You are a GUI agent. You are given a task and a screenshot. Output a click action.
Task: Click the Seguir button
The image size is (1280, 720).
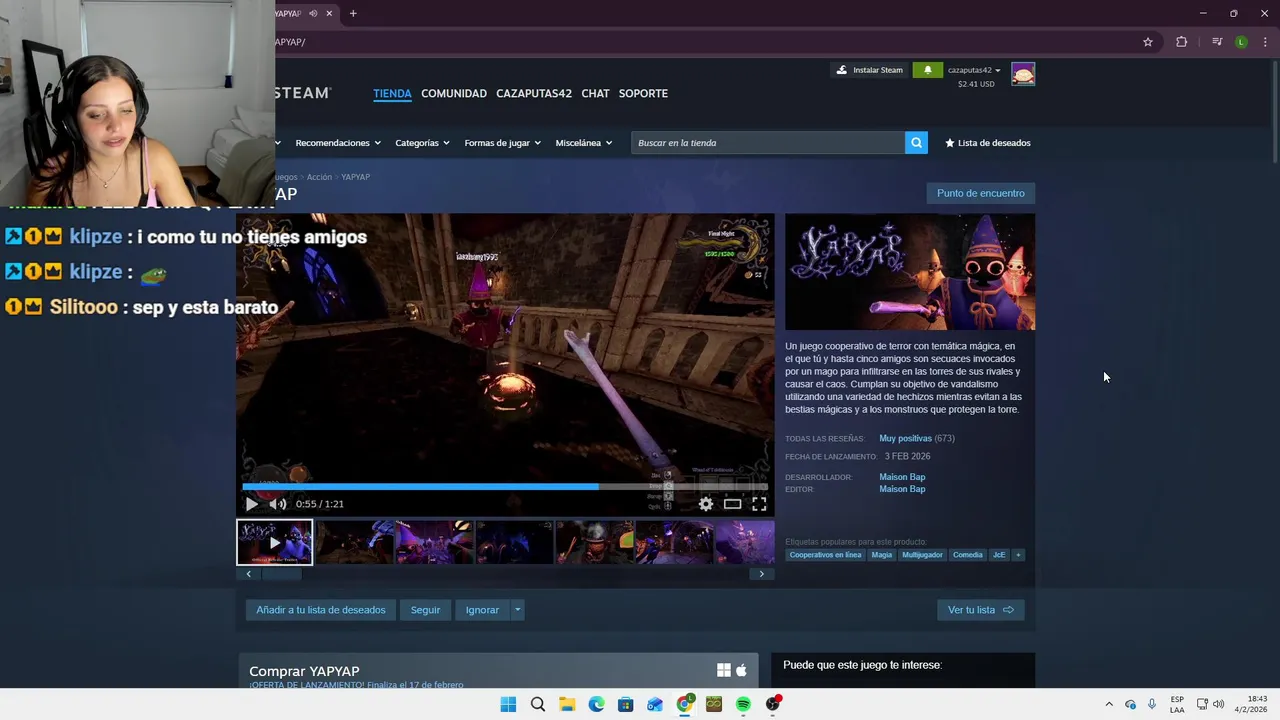pyautogui.click(x=425, y=610)
